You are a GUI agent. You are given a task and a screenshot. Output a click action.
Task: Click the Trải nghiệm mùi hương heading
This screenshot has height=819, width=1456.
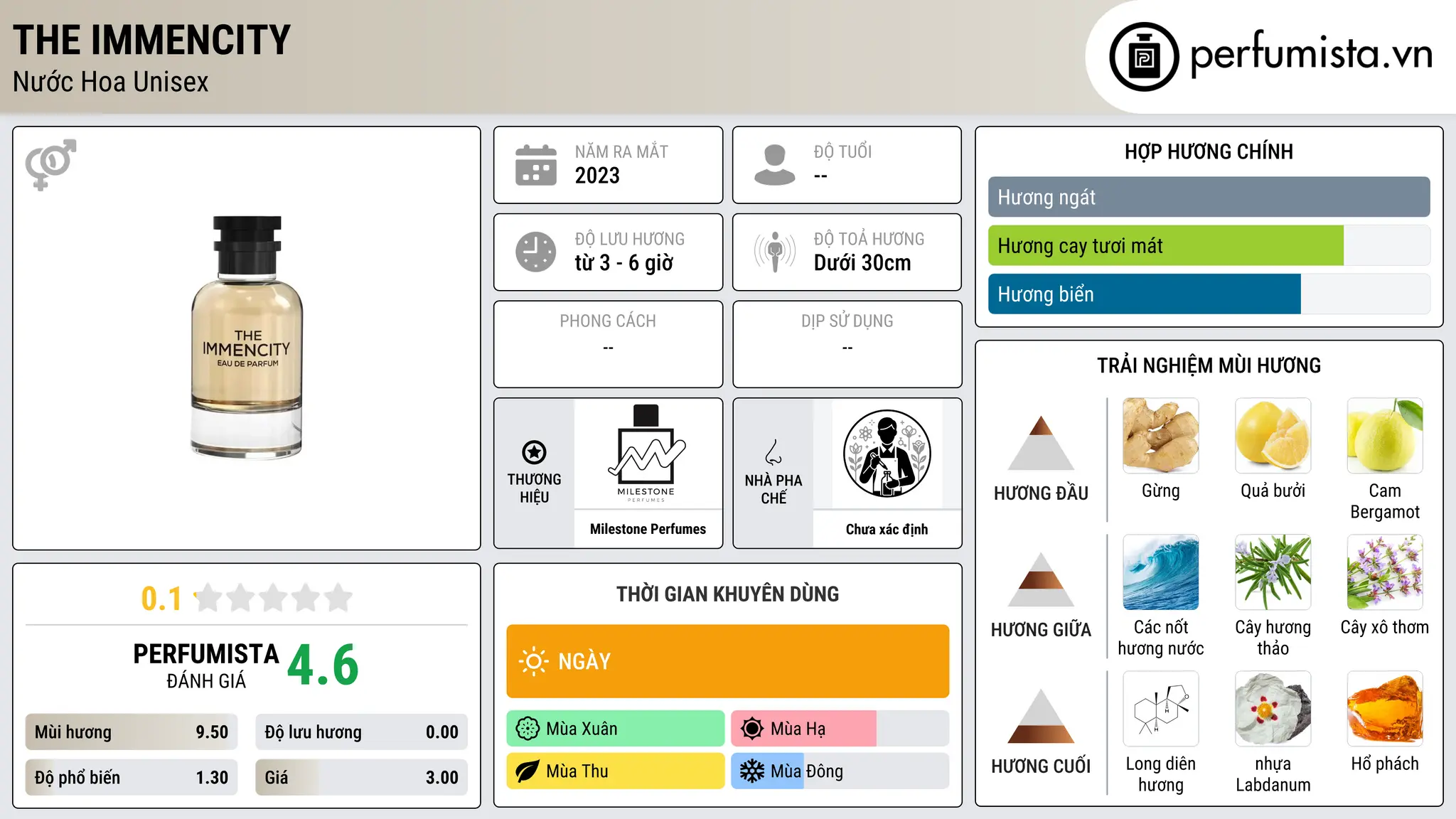click(x=1209, y=365)
